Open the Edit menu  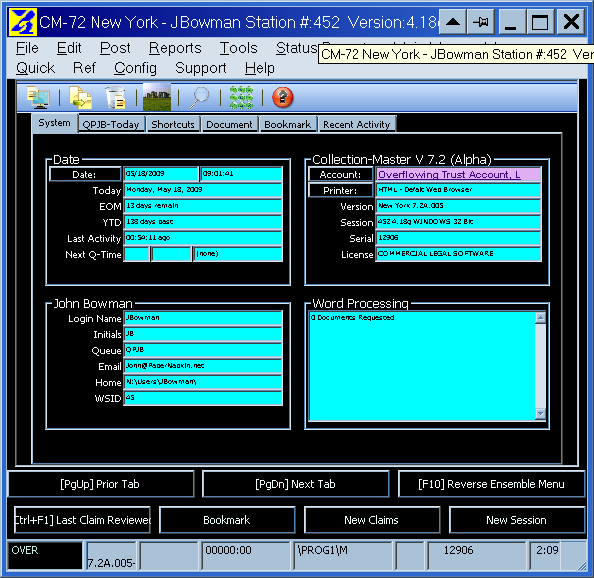[x=69, y=48]
